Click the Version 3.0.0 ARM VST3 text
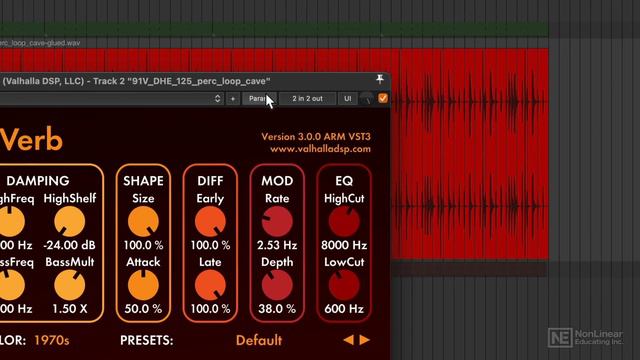 tap(316, 136)
